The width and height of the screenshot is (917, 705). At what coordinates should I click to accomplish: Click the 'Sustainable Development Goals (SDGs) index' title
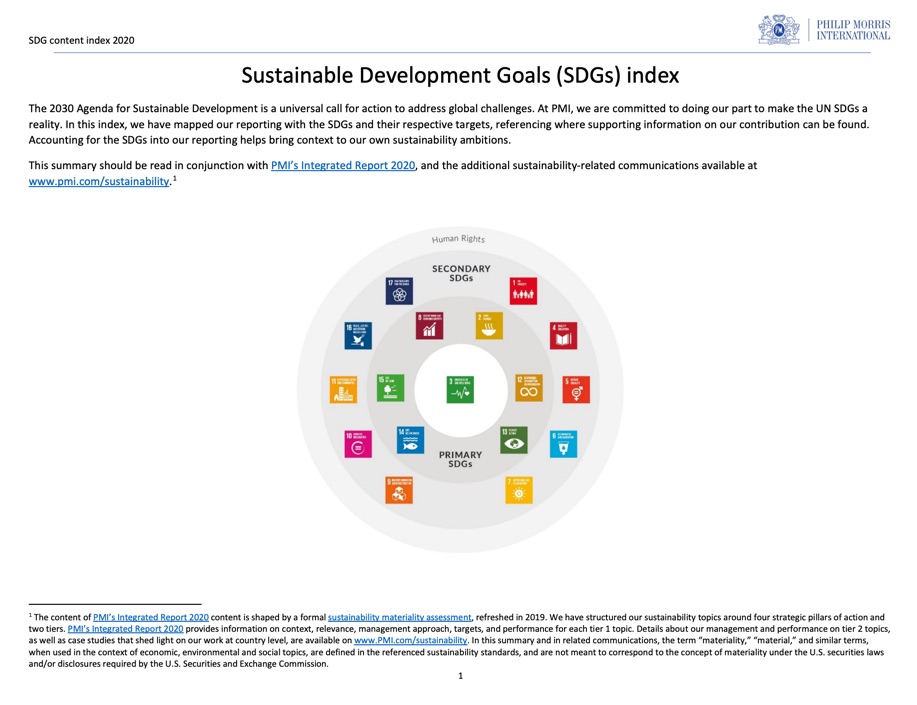pos(460,75)
